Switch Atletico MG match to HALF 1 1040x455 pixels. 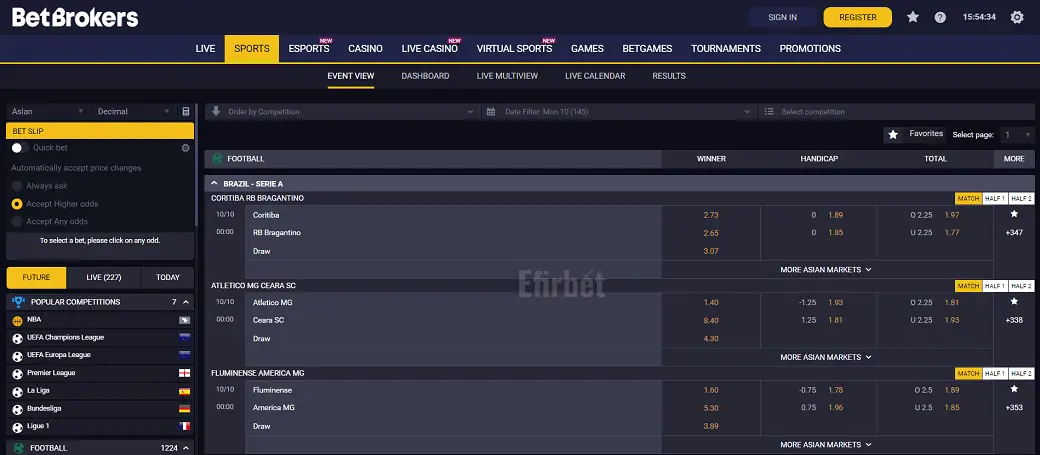995,286
